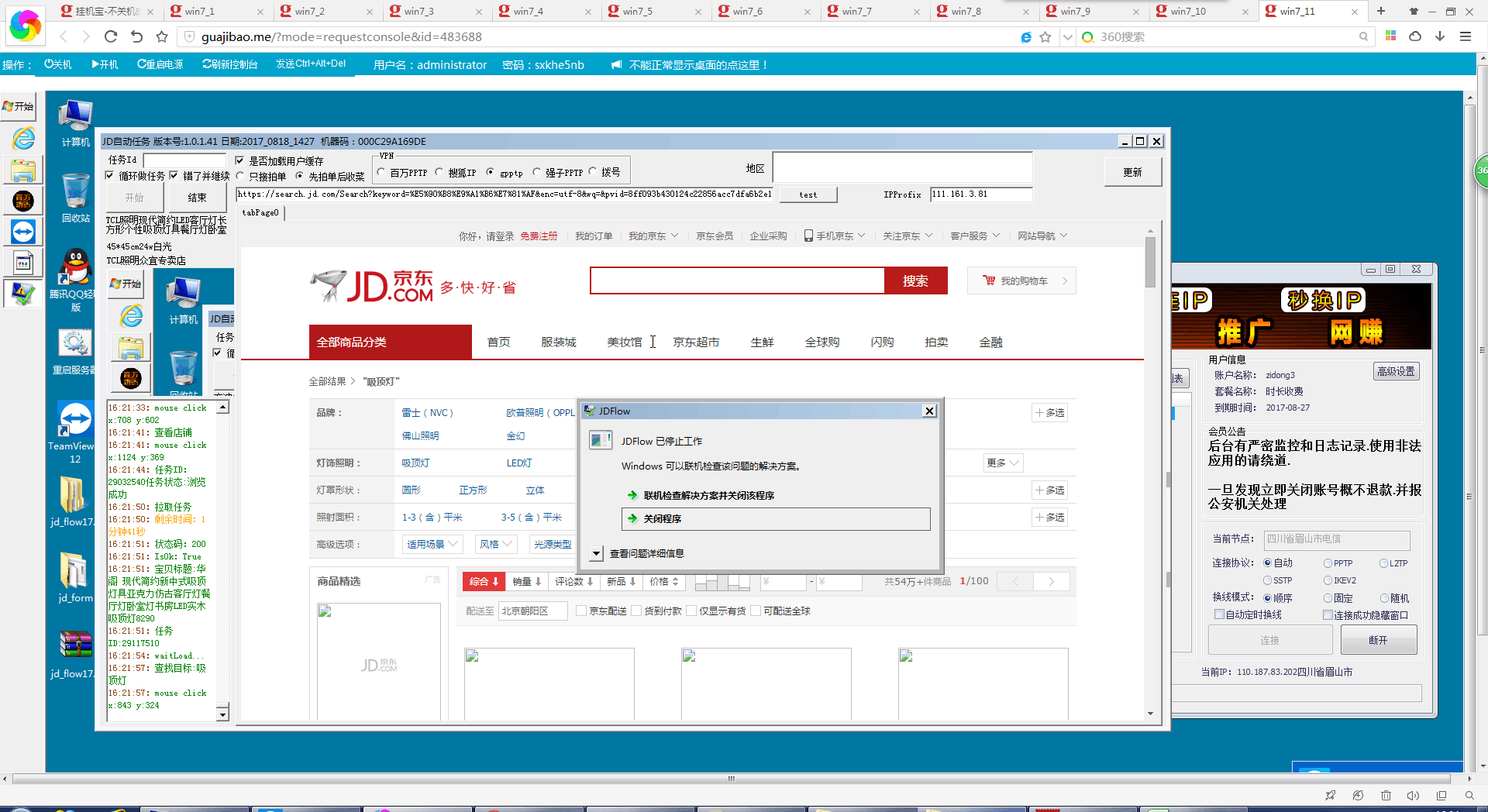
Task: Switch to TeamViewer in the remote taskbar
Action: 23,232
